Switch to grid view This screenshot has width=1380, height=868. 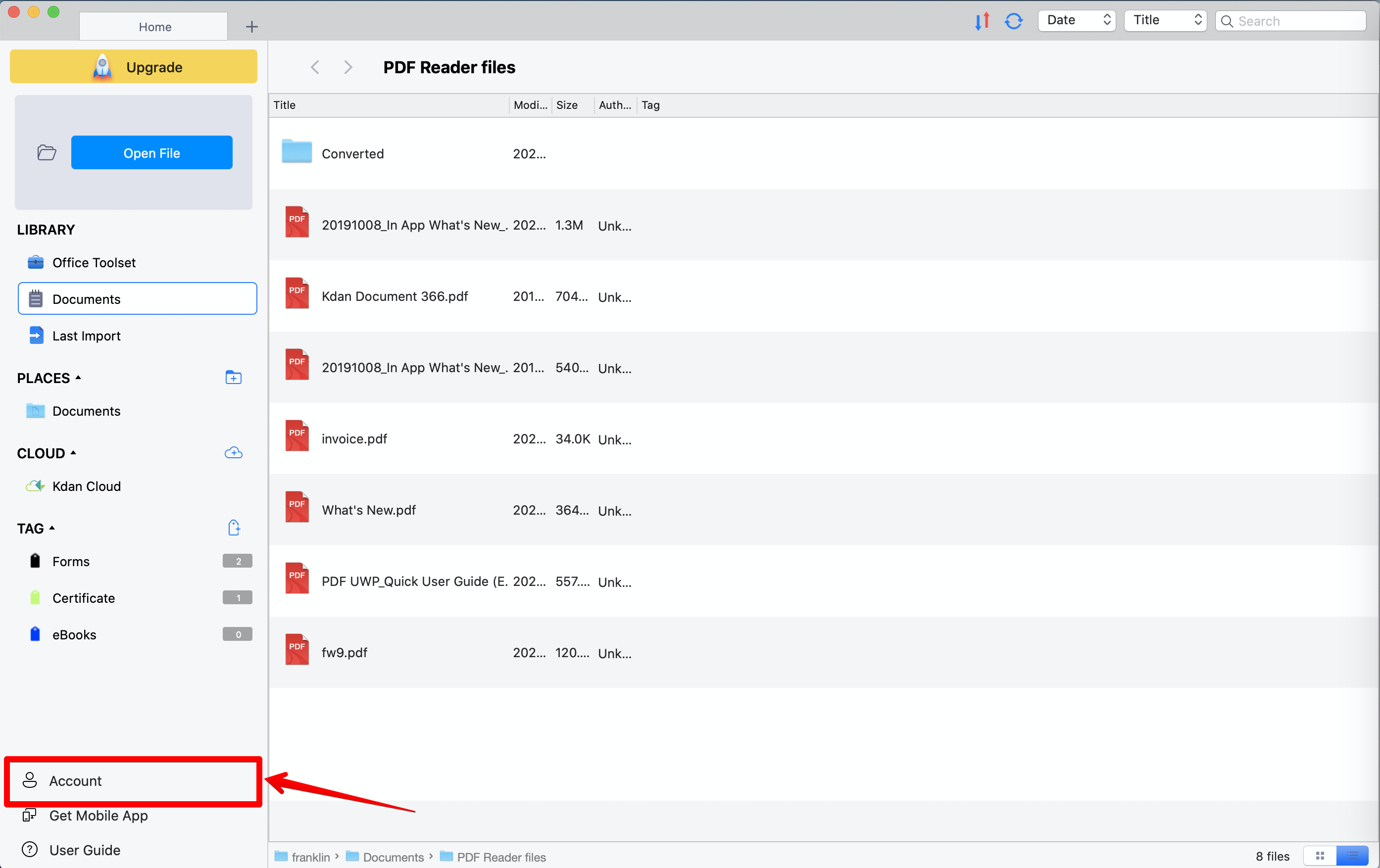tap(1320, 856)
